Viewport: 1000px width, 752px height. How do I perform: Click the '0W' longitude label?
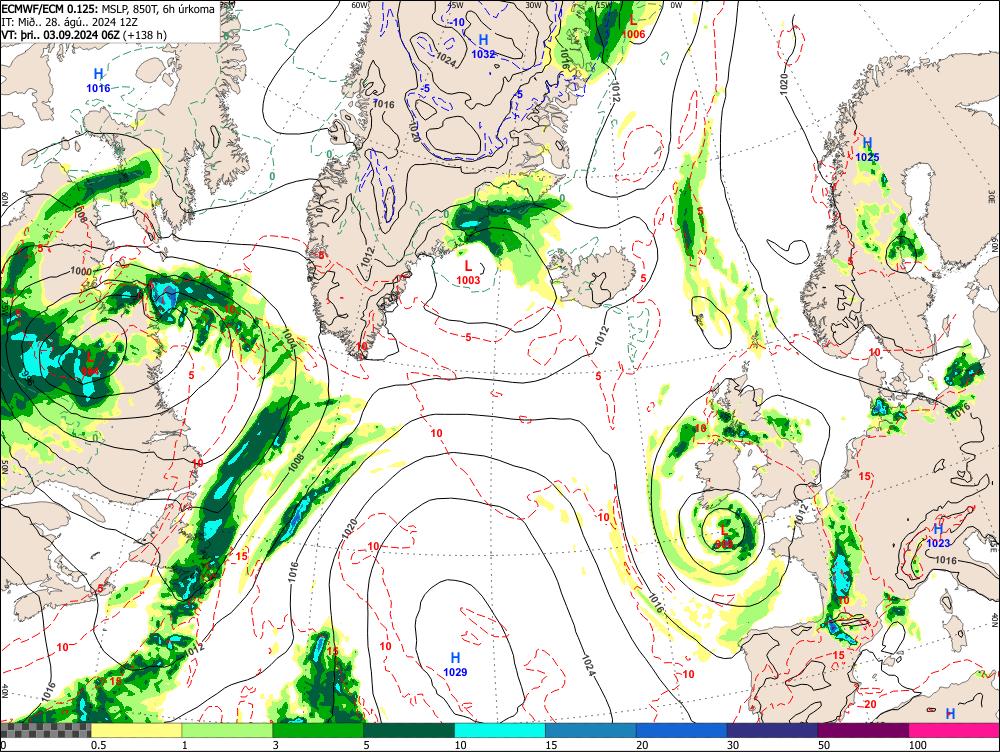point(676,5)
